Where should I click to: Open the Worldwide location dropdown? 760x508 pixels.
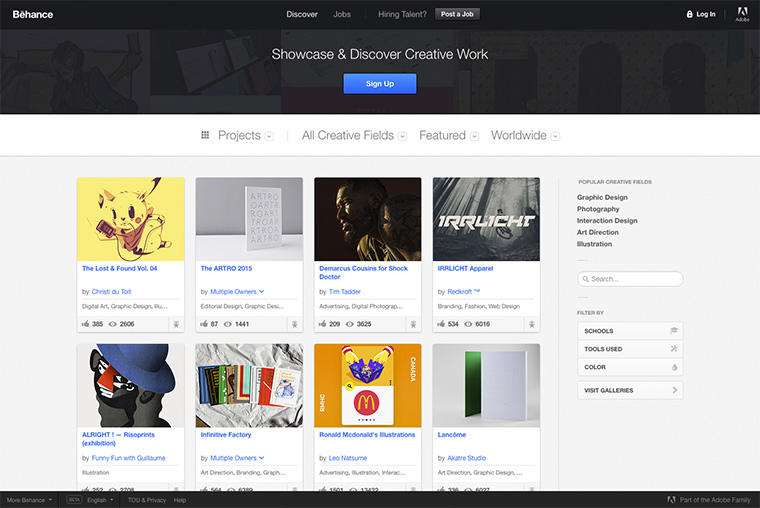[x=555, y=136]
